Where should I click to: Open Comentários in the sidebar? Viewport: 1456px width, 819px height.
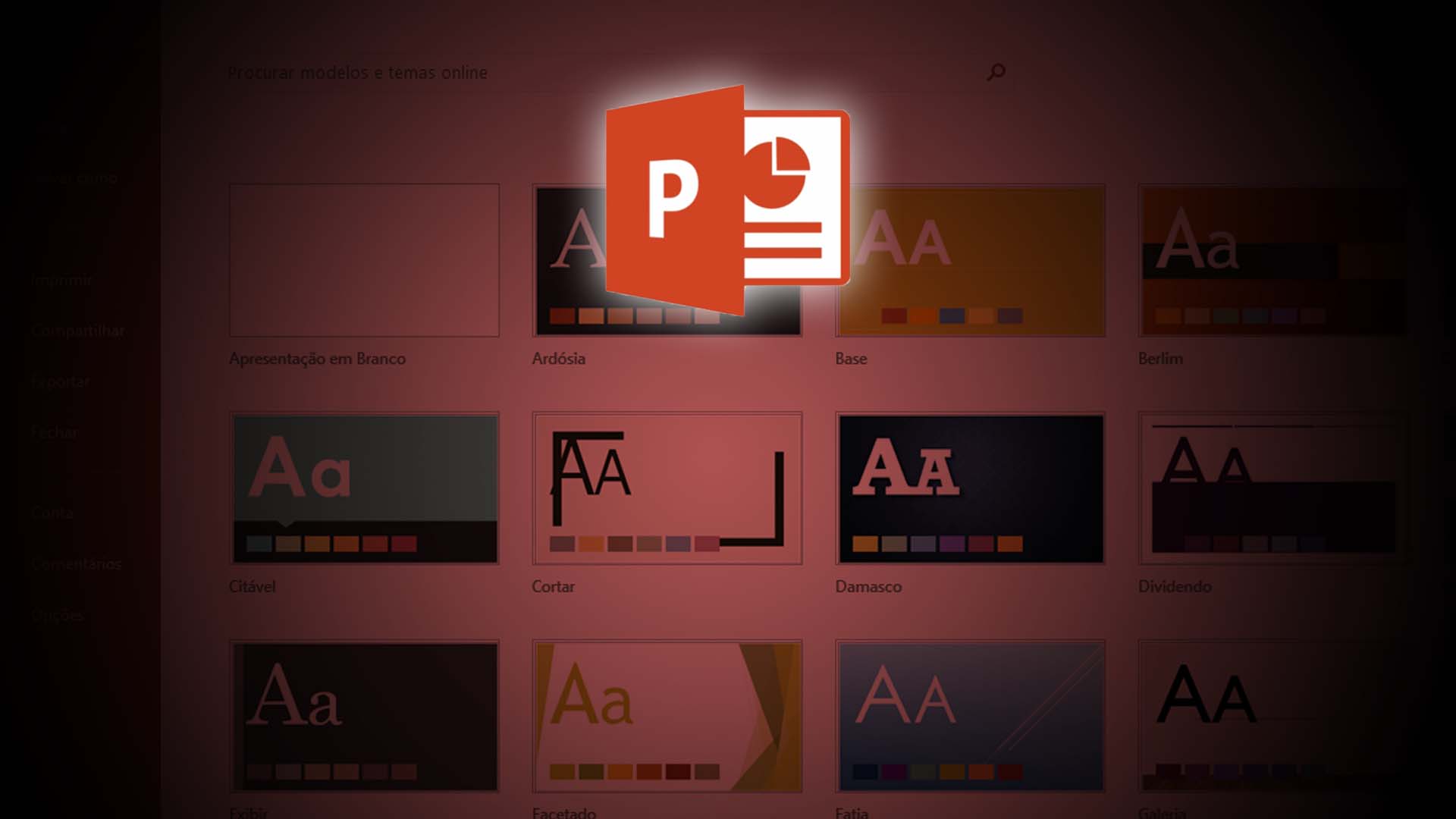(x=77, y=563)
